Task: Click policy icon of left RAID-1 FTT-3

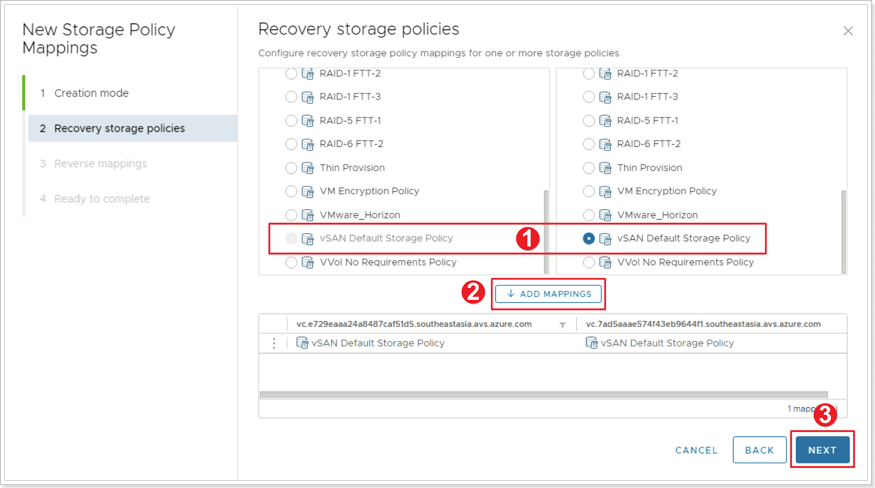Action: 308,97
